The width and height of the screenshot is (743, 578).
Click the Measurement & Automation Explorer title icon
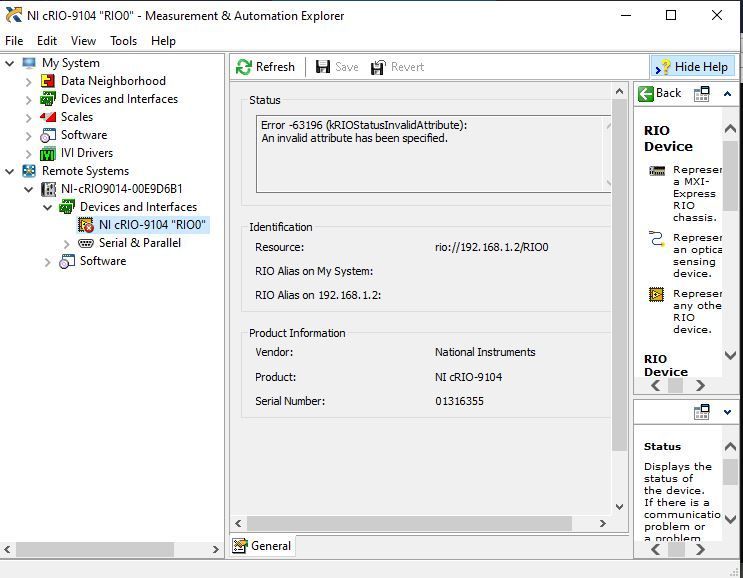click(14, 15)
